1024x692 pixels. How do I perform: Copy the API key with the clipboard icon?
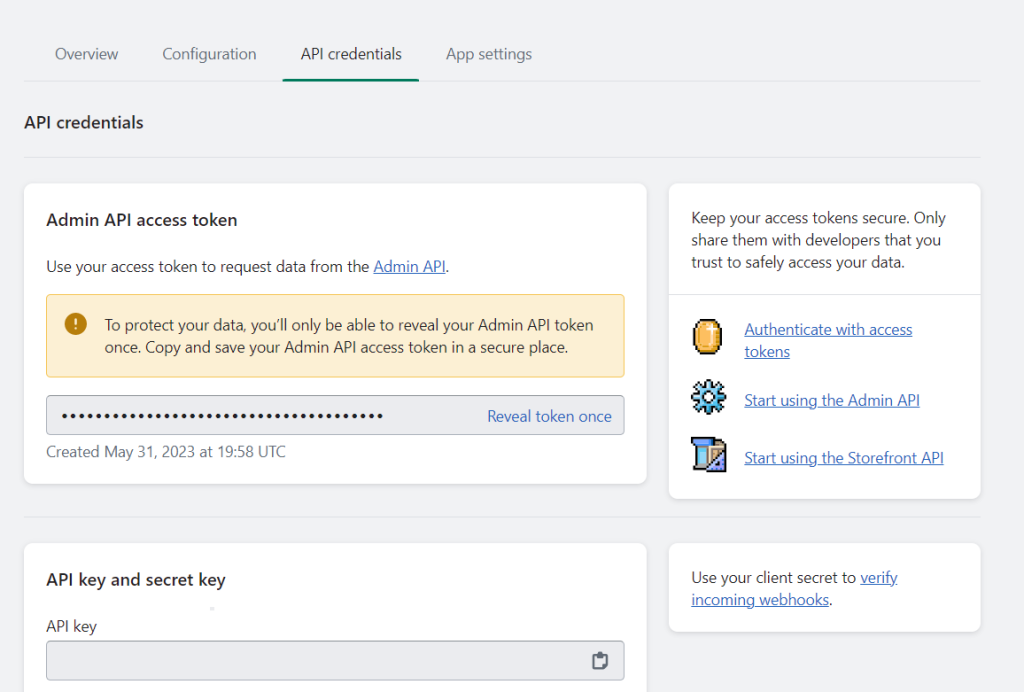click(x=600, y=661)
